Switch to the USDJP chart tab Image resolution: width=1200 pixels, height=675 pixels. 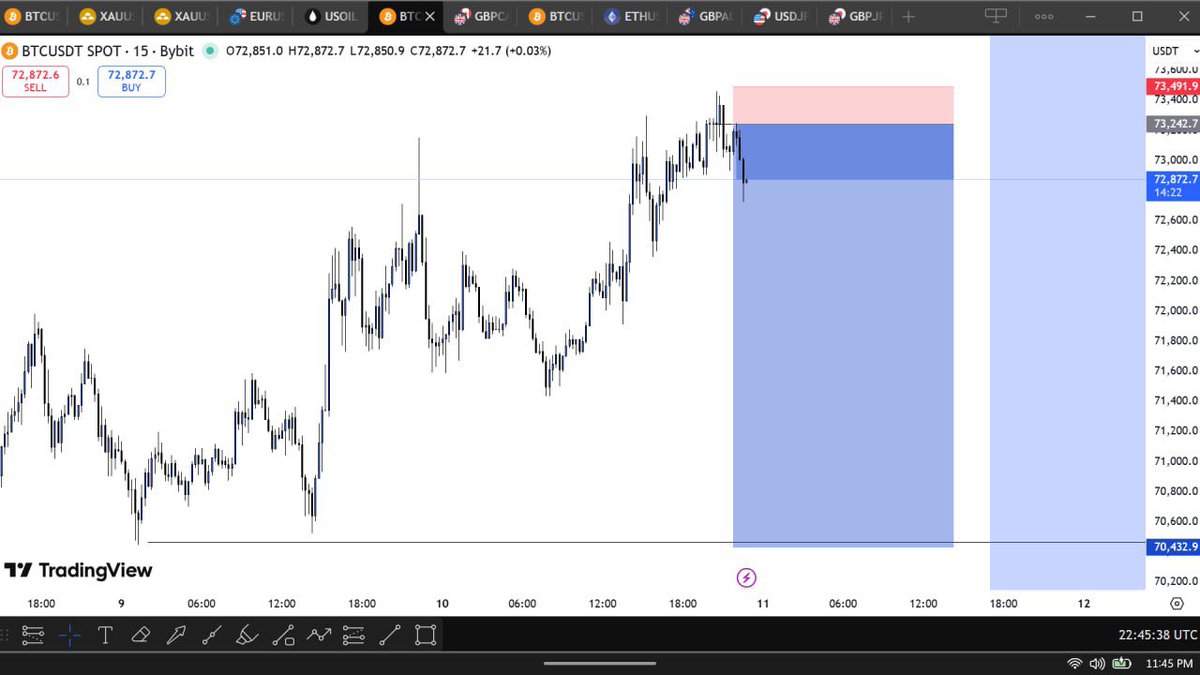[x=781, y=17]
